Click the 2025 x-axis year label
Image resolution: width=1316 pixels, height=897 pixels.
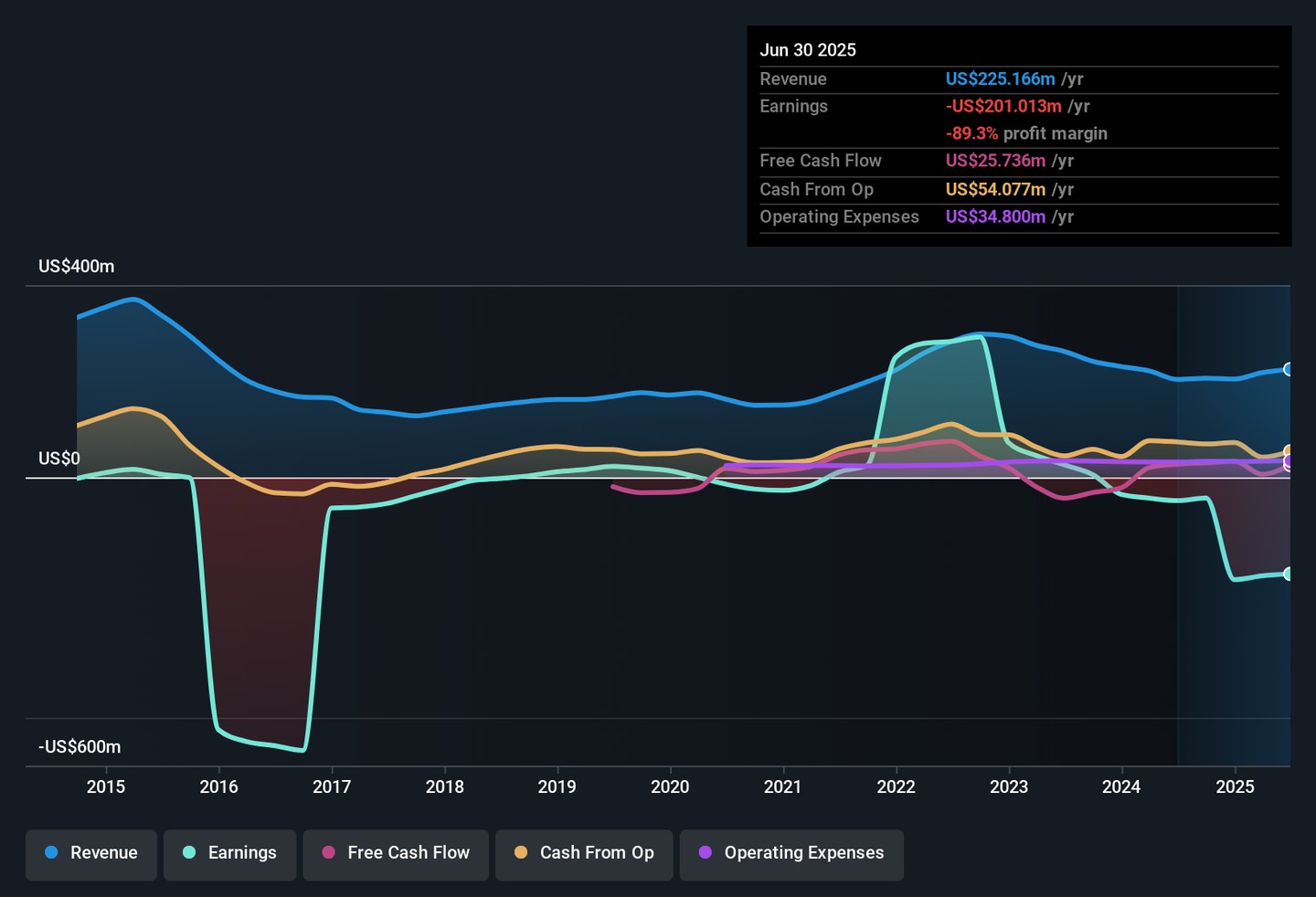1235,786
